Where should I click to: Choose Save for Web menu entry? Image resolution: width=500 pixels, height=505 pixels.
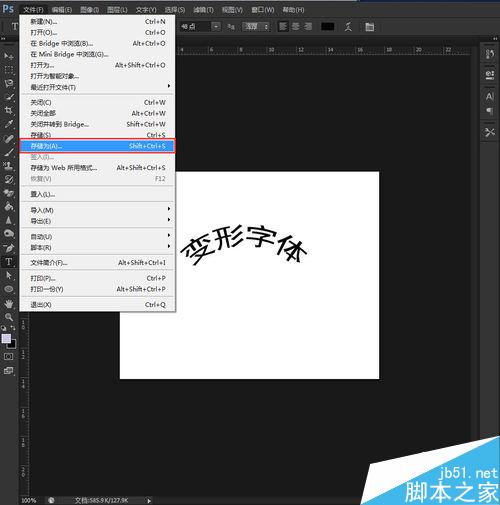coord(97,168)
